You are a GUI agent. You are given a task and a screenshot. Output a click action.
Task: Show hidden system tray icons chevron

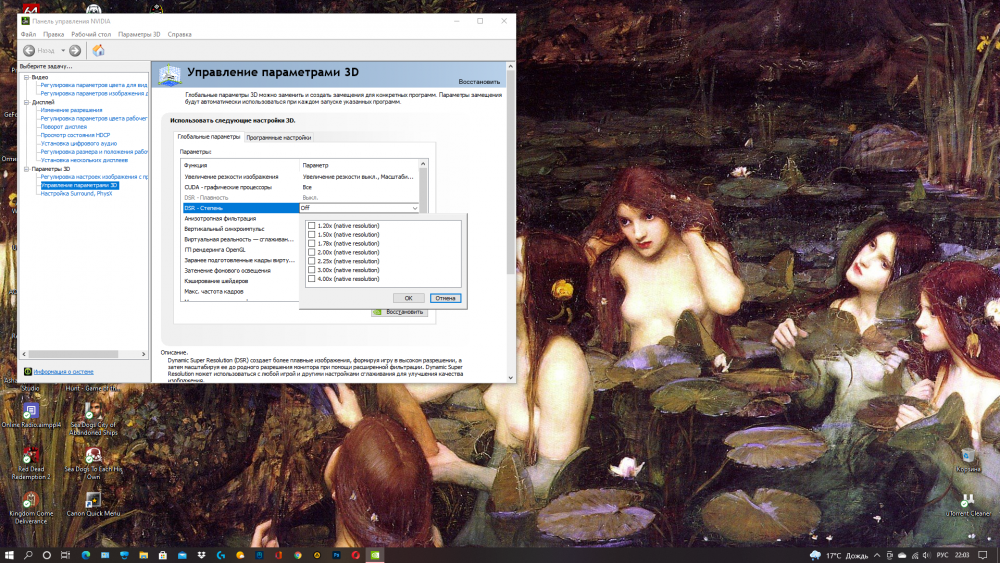coord(877,555)
